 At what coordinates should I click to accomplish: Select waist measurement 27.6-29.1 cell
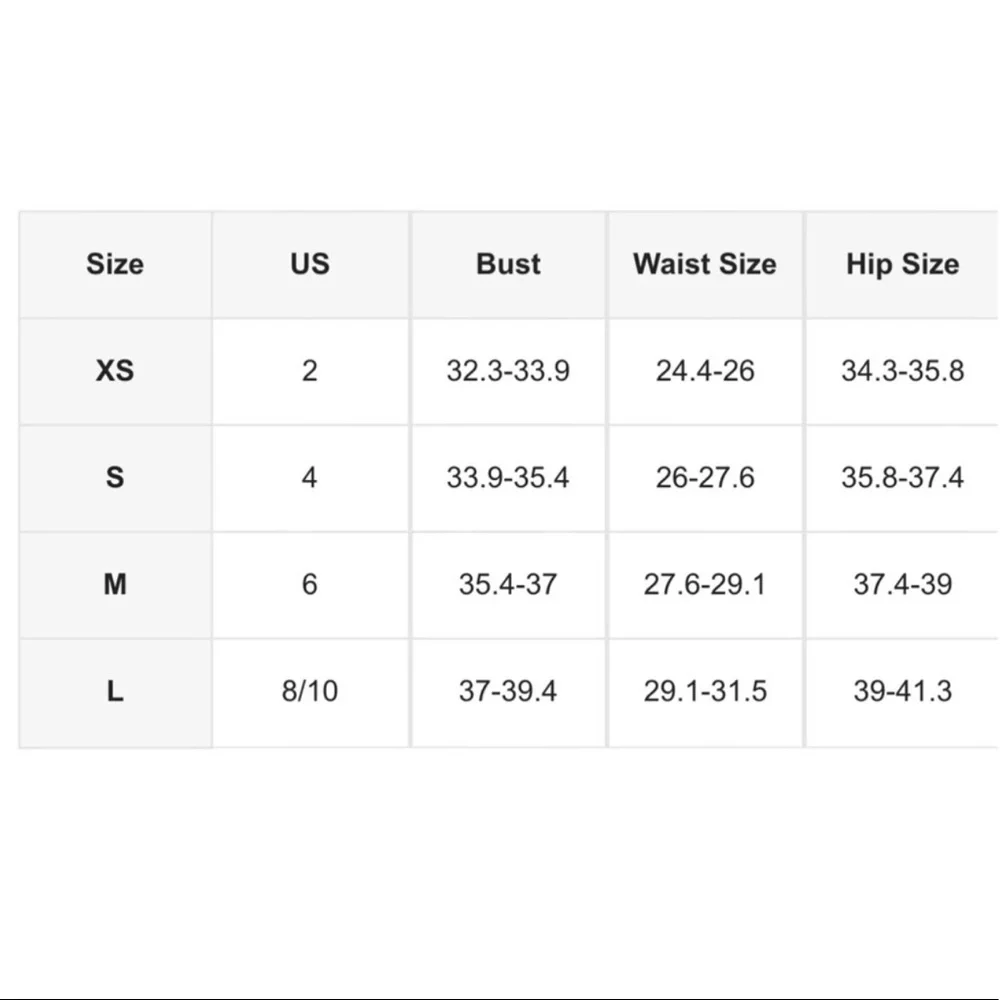(705, 584)
